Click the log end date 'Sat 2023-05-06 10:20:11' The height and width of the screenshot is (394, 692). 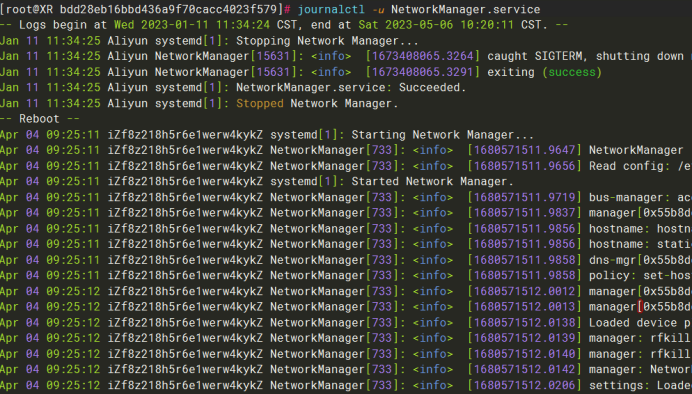tap(436, 25)
